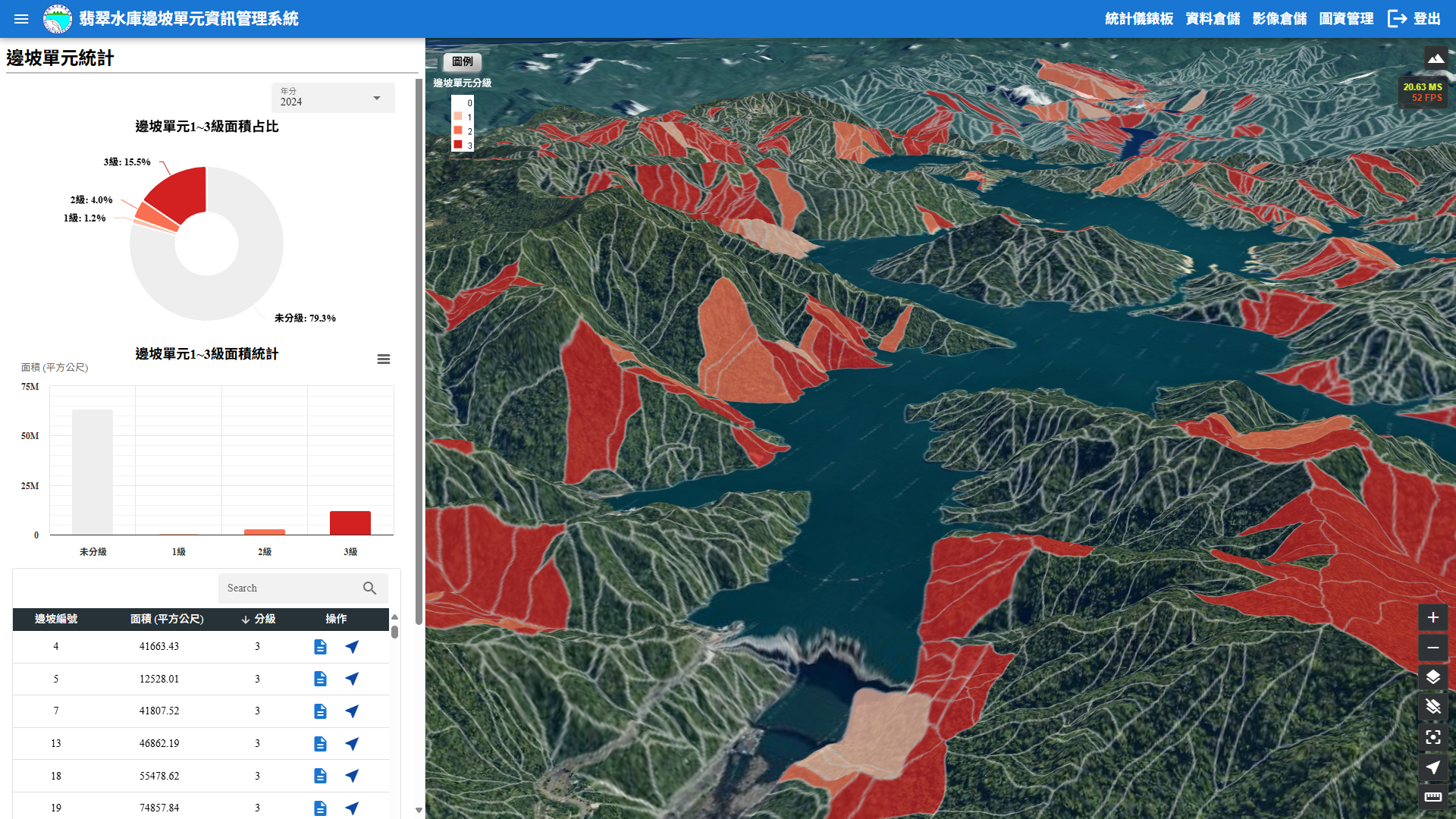Open the 統計儀錶板 menu item

pyautogui.click(x=1138, y=19)
